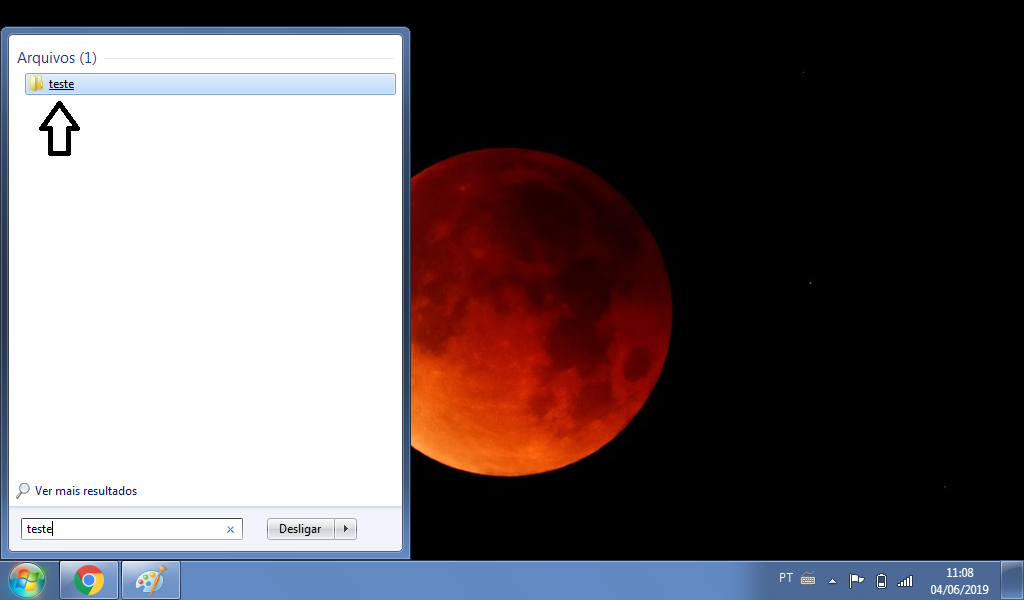Open the Action Center flag icon

tap(856, 580)
